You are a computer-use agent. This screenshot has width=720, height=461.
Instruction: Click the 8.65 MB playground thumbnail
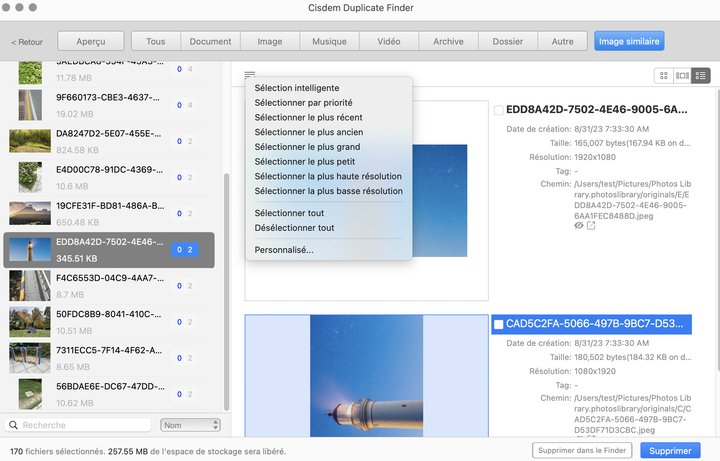[30, 358]
